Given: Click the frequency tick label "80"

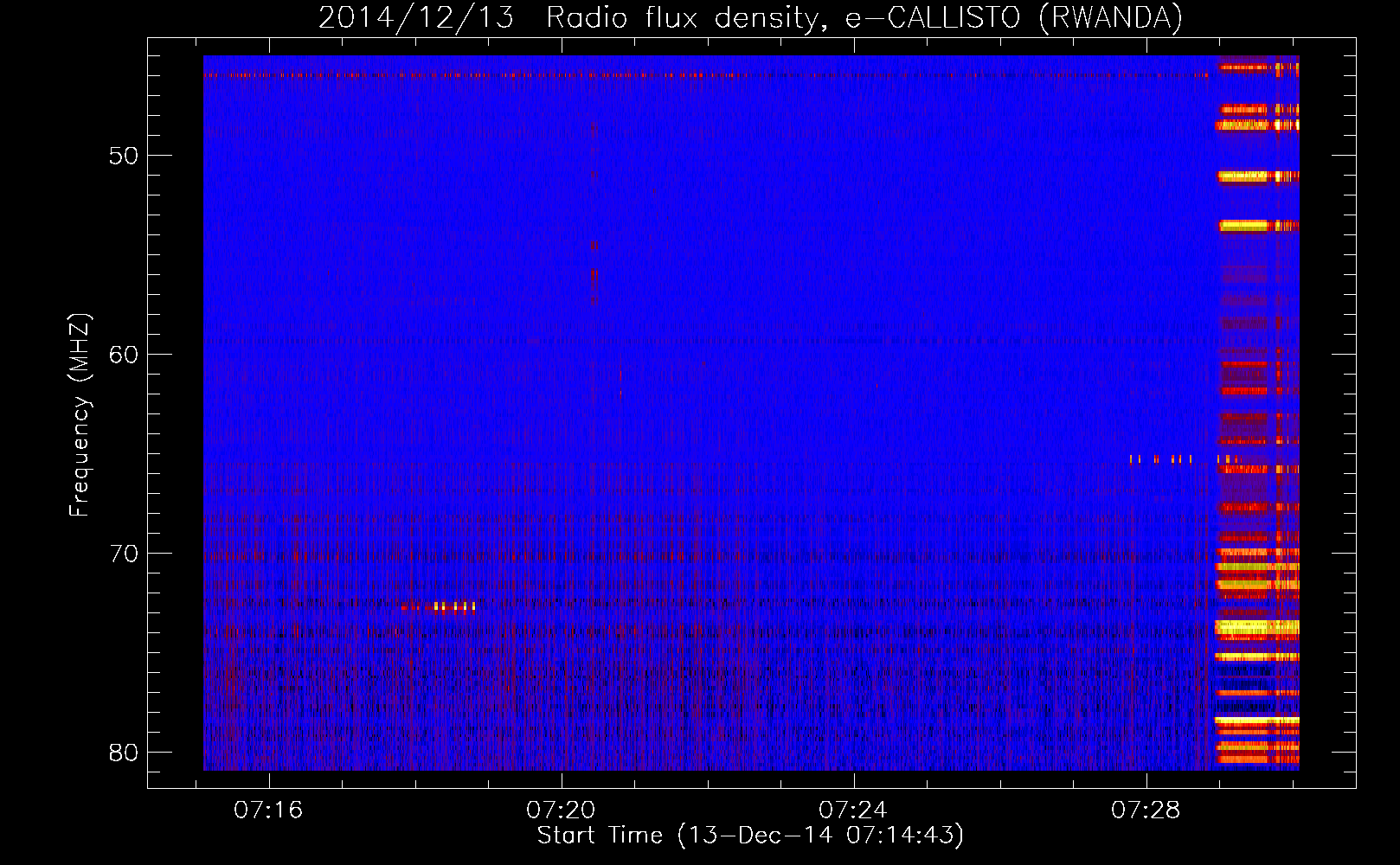Looking at the screenshot, I should (x=124, y=753).
